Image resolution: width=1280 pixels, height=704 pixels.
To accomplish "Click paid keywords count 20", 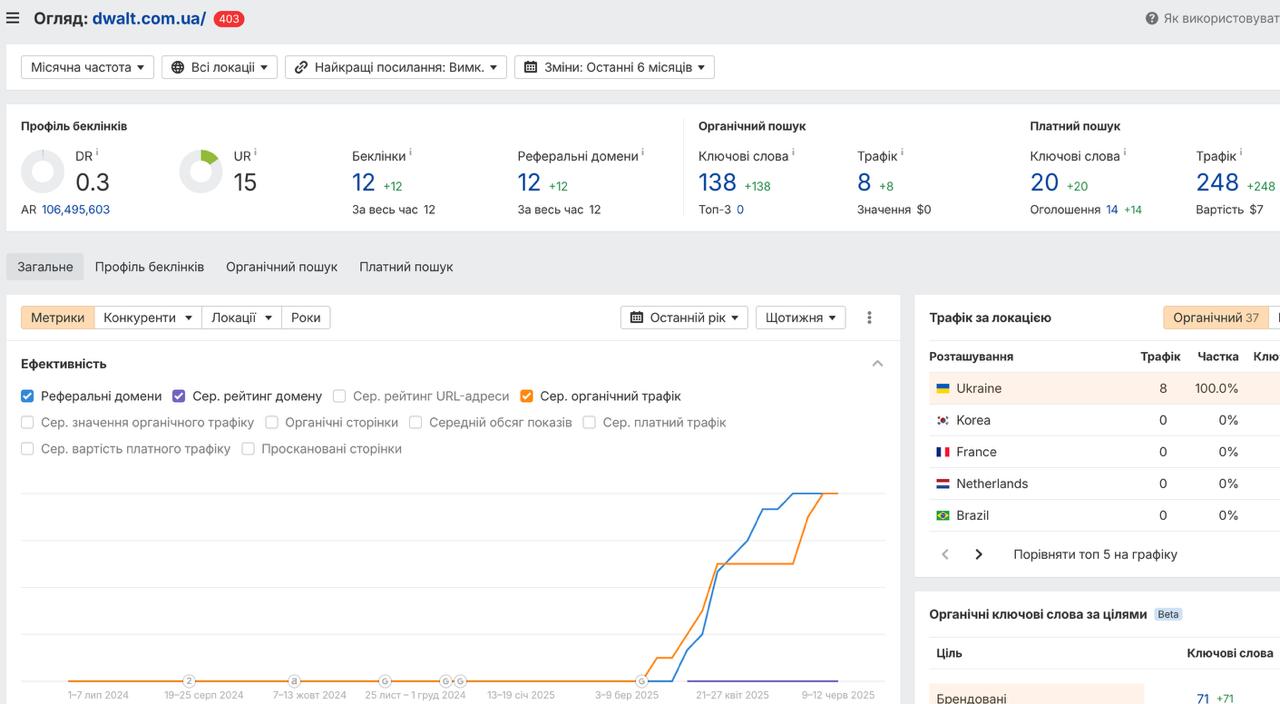I will tap(1044, 183).
